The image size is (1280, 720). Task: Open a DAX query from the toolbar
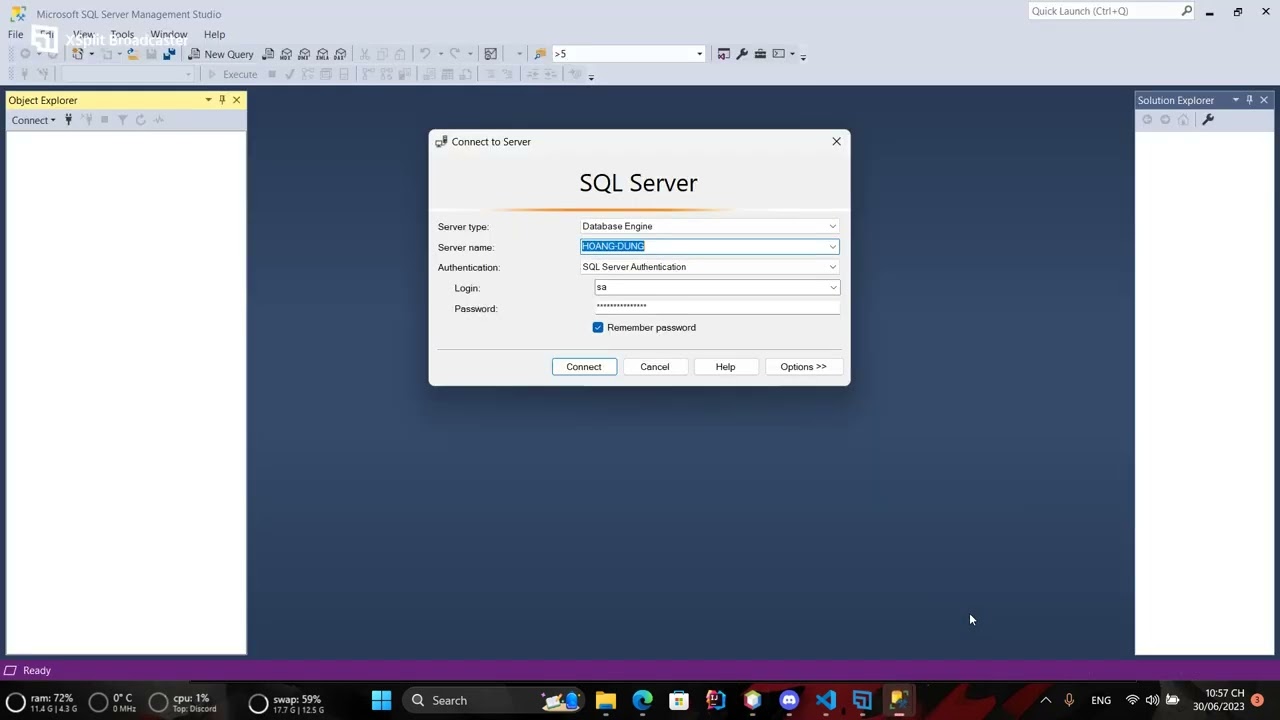pos(340,54)
